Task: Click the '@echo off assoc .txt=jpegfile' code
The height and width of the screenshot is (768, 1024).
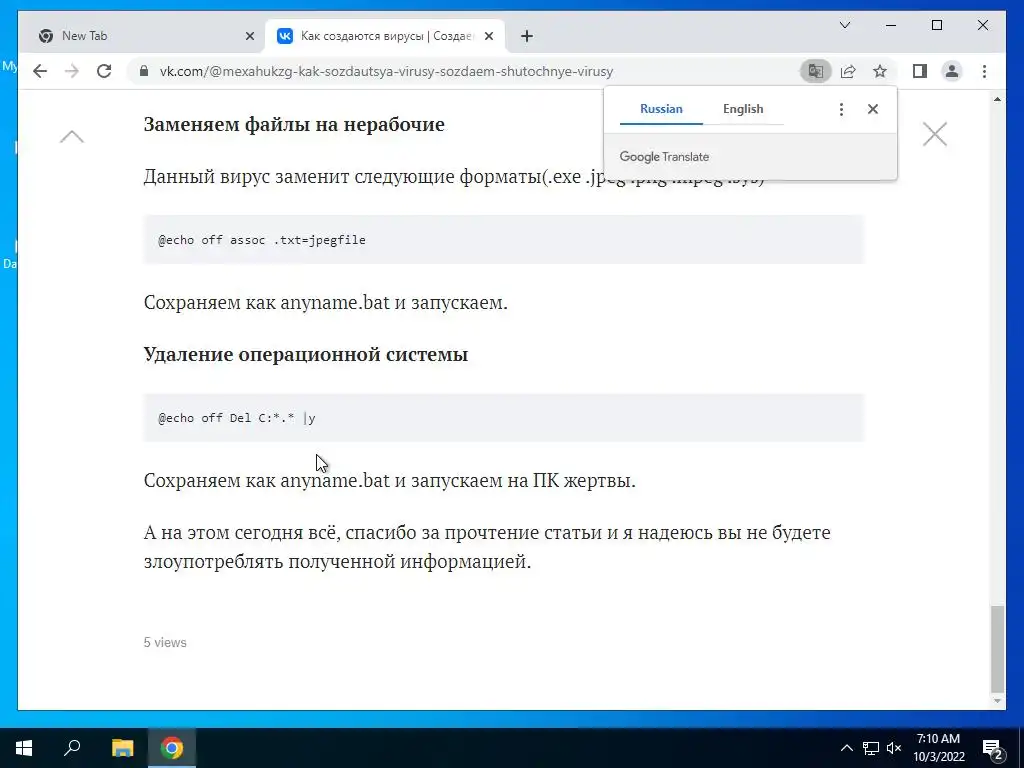Action: point(262,240)
